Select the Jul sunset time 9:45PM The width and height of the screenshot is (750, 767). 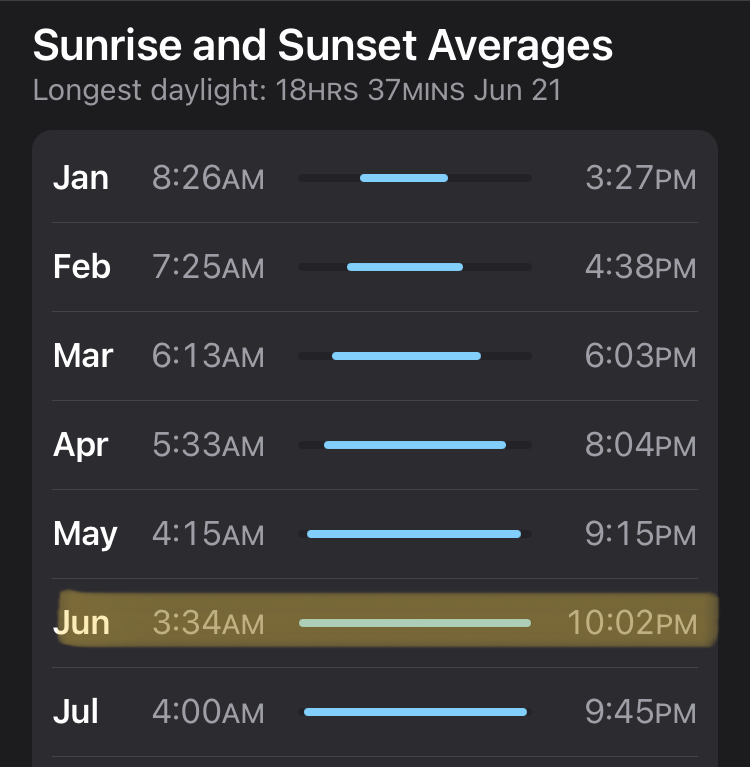tap(640, 712)
